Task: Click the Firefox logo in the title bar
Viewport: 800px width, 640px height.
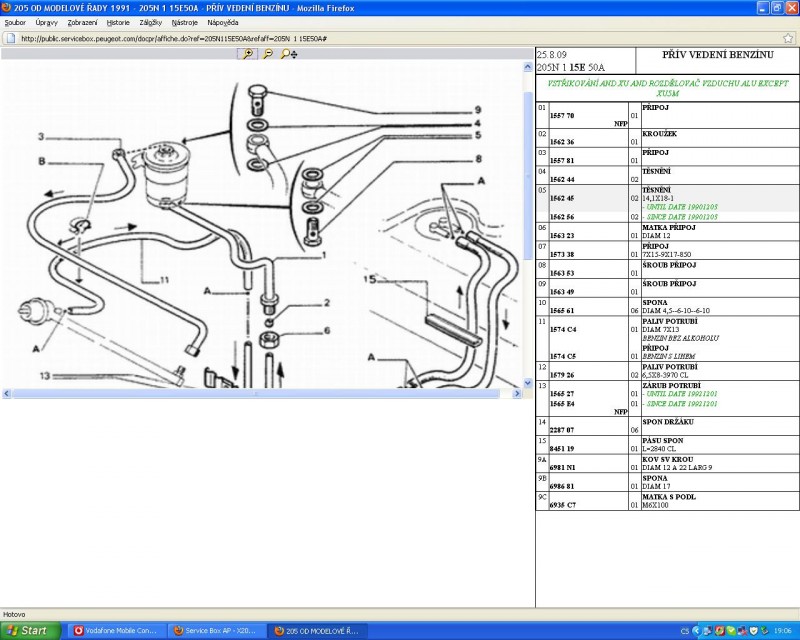Action: (x=6, y=7)
